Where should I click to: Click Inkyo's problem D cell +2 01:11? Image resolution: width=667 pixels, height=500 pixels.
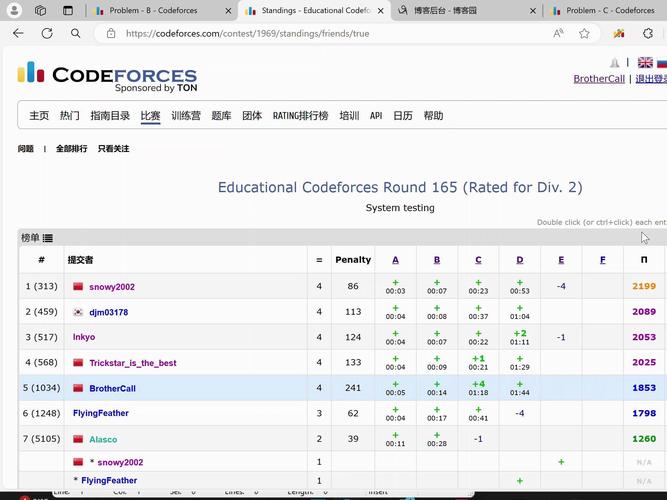pos(520,337)
